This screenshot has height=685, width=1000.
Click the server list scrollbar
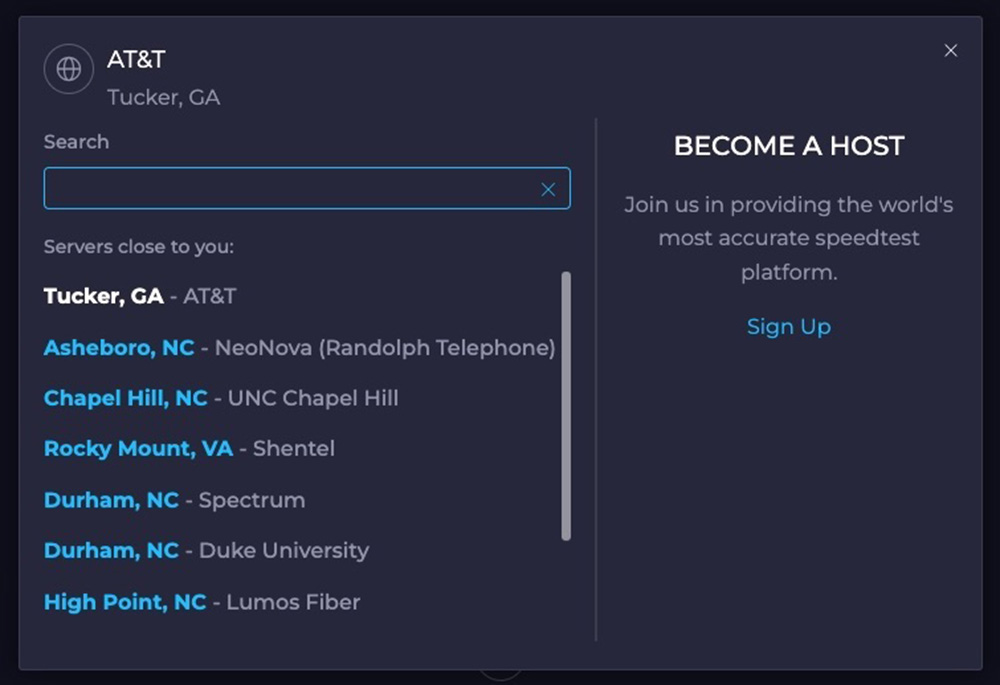point(566,405)
